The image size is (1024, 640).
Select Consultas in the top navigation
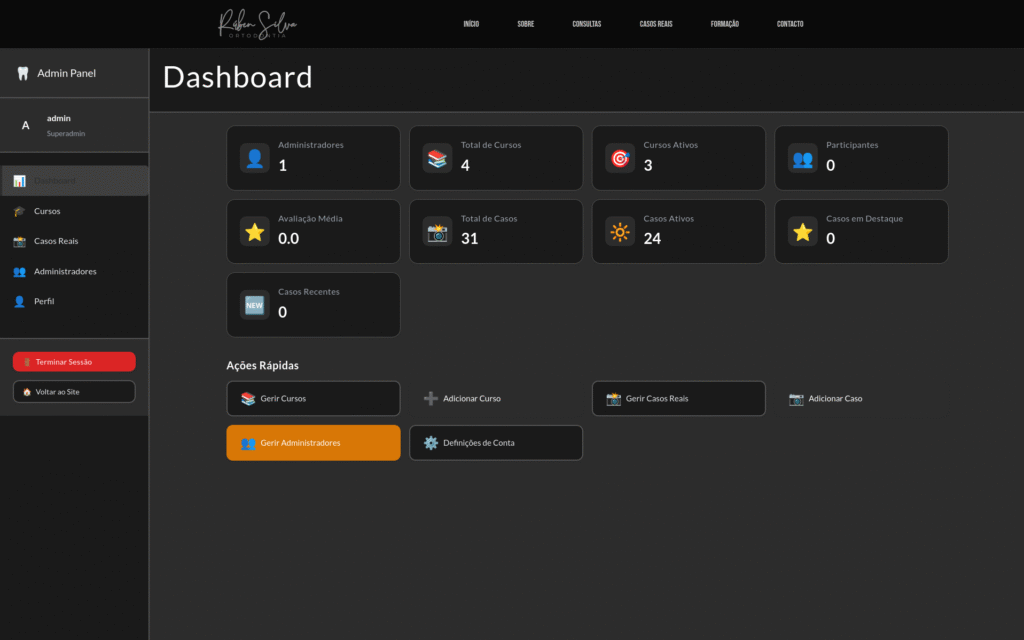point(586,24)
